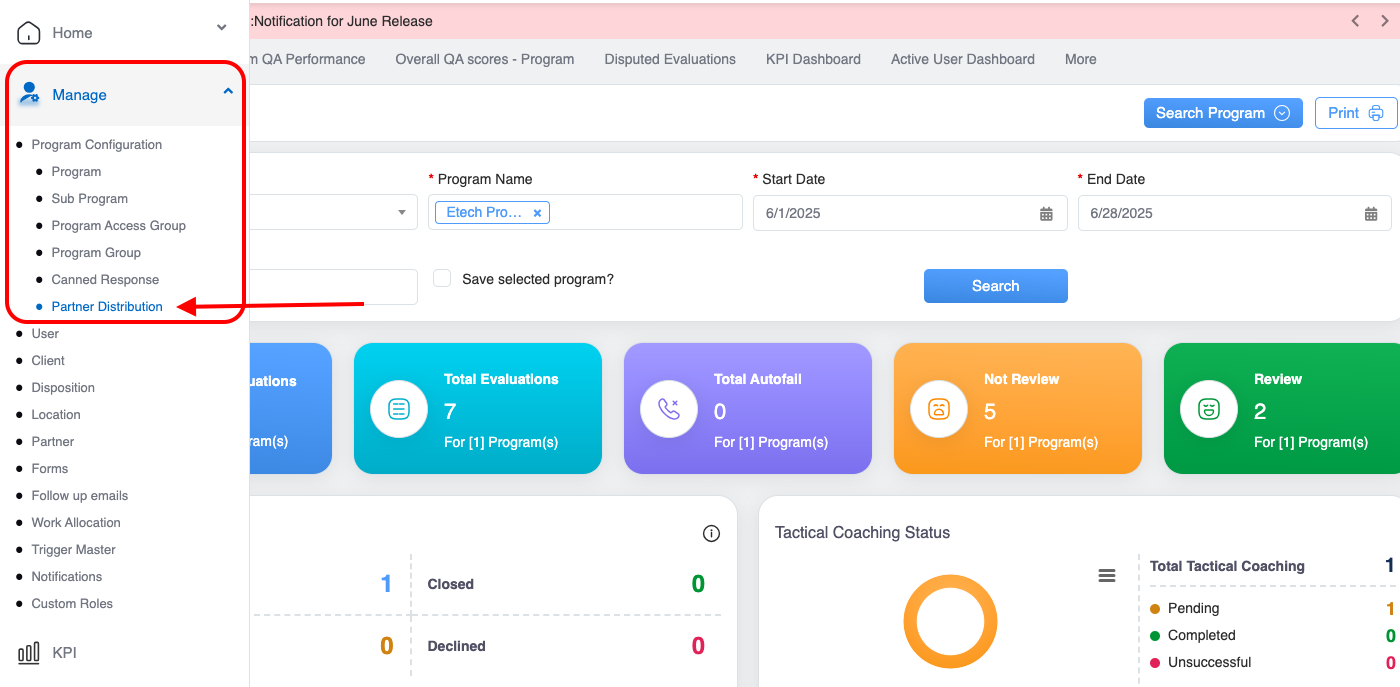Click the info icon above Closed count
This screenshot has width=1400, height=687.
tap(711, 534)
